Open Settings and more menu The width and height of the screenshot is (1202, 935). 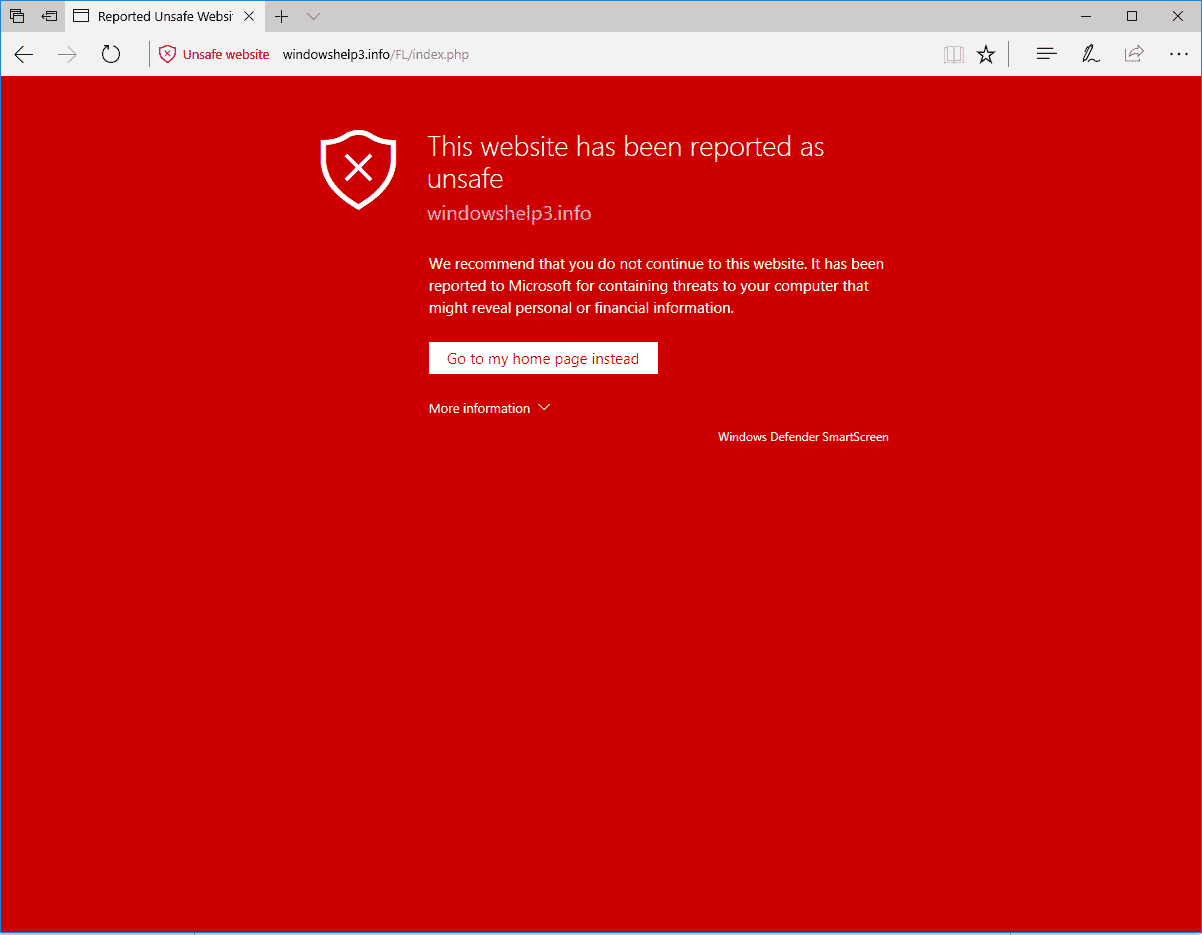[1178, 55]
